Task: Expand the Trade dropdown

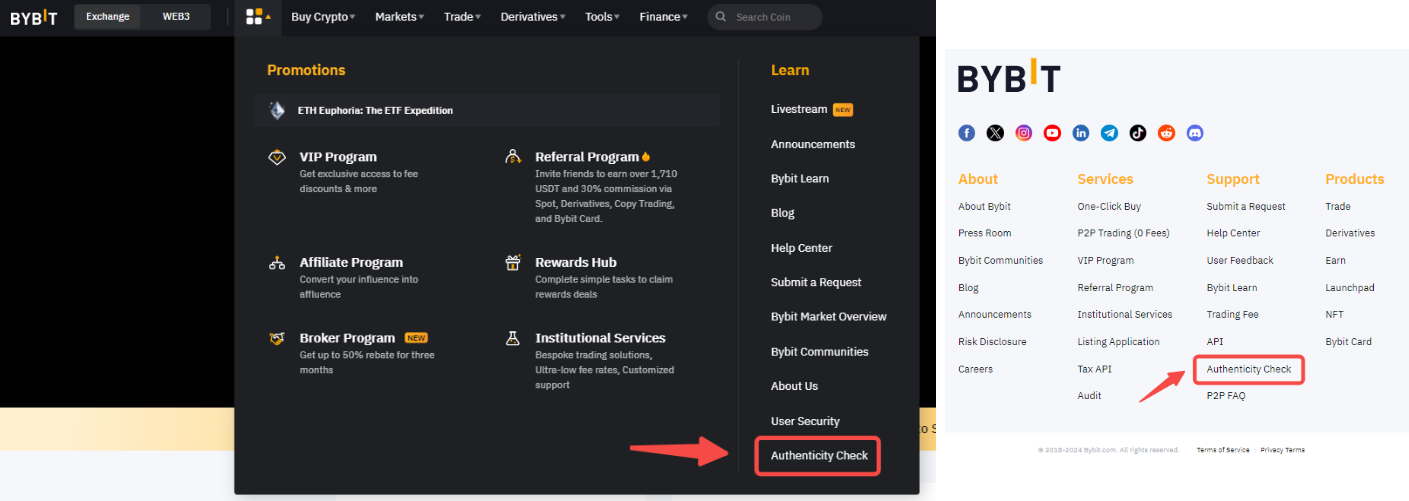Action: (463, 17)
